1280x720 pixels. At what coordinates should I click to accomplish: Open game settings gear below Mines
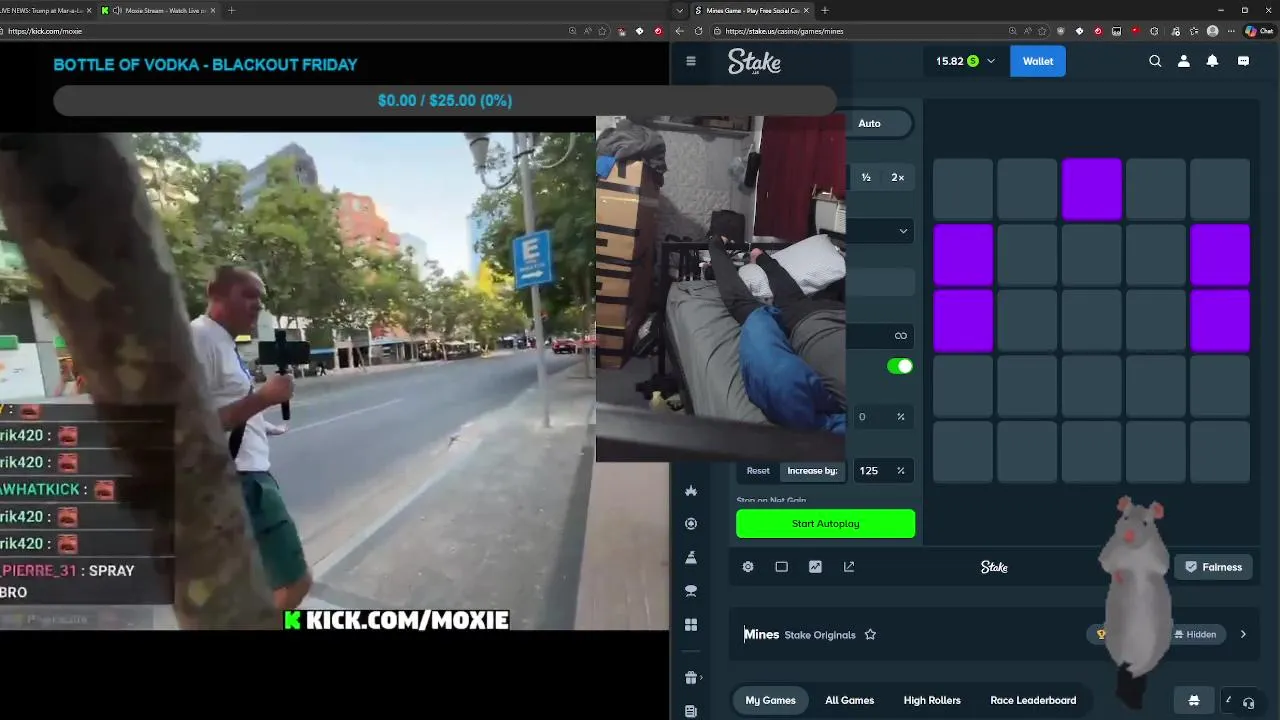click(748, 567)
